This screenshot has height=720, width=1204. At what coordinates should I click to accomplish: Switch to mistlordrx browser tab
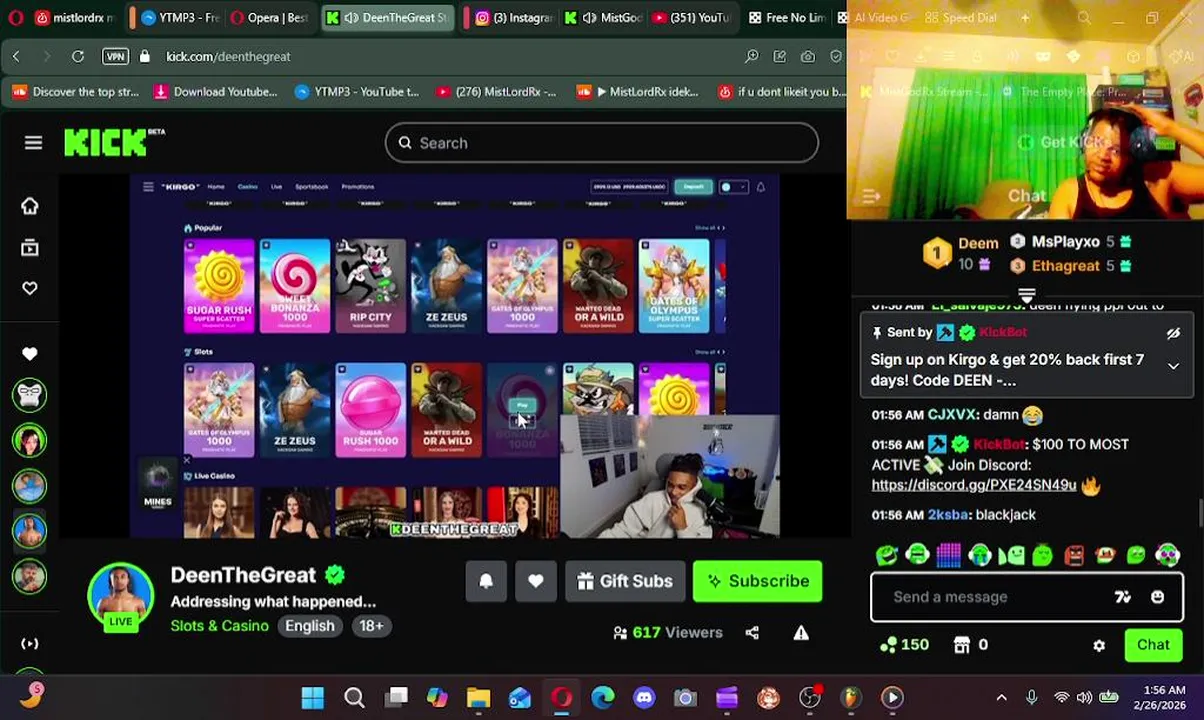pos(75,18)
